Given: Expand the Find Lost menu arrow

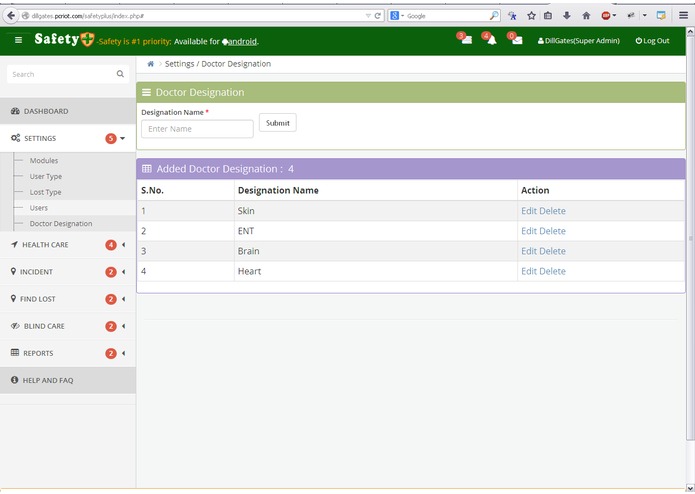Looking at the screenshot, I should [124, 299].
